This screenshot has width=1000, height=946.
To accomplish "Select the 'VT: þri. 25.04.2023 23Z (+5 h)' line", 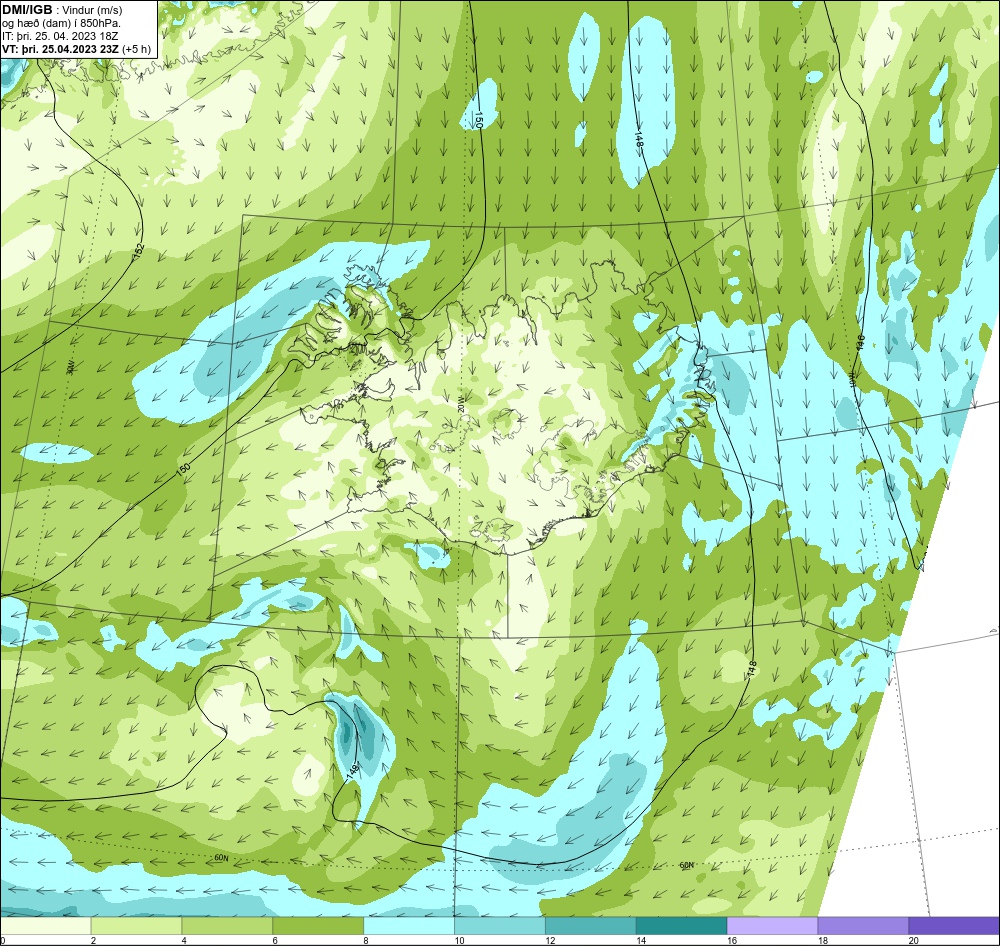I will pyautogui.click(x=77, y=48).
